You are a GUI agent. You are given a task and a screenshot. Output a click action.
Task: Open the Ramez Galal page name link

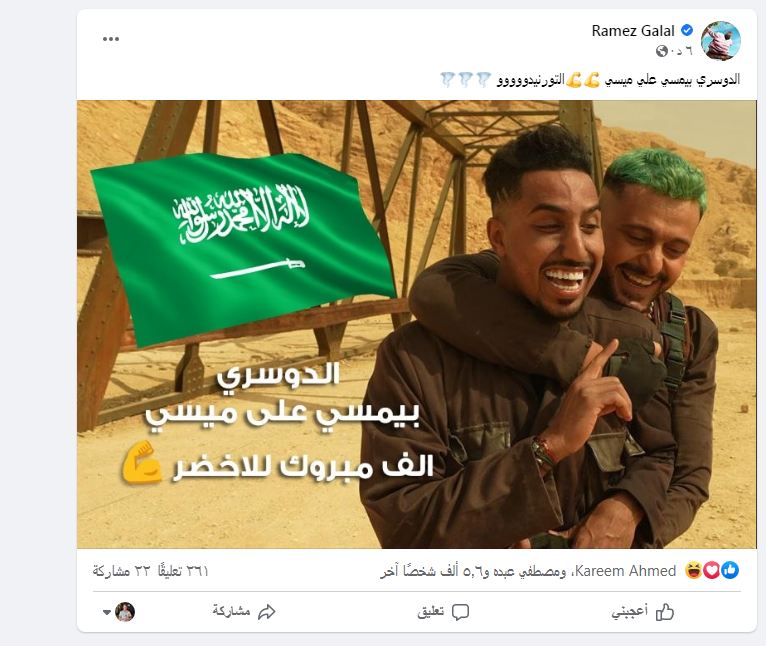633,31
